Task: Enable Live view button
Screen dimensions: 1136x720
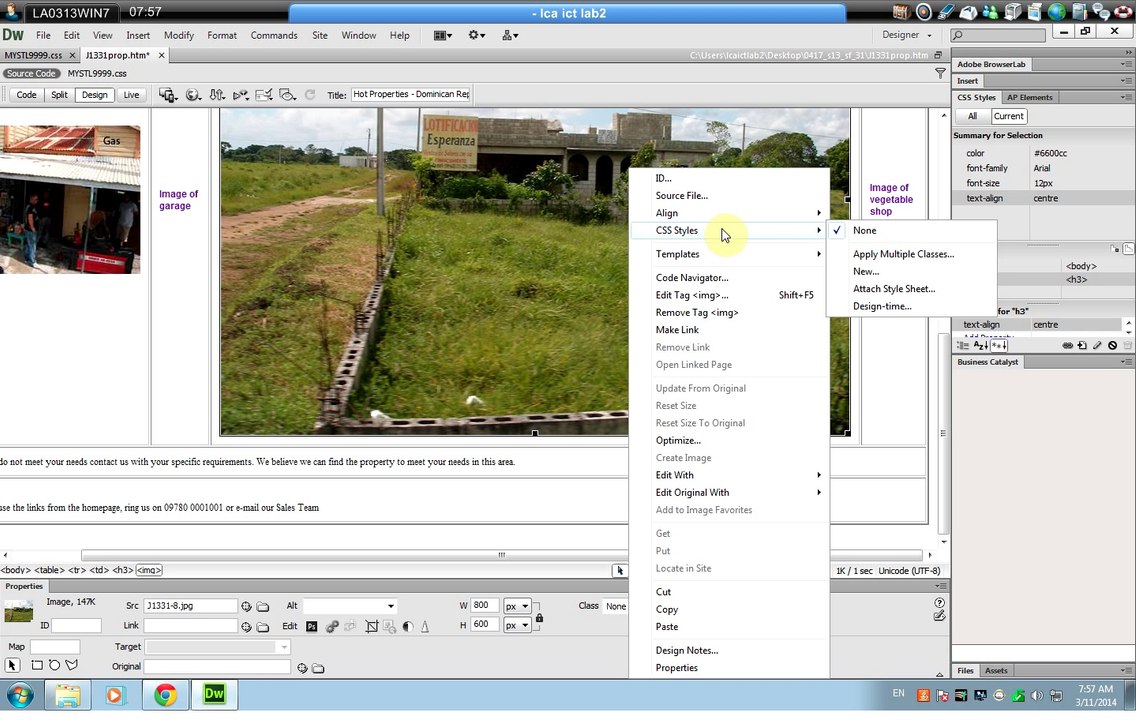Action: pyautogui.click(x=131, y=95)
